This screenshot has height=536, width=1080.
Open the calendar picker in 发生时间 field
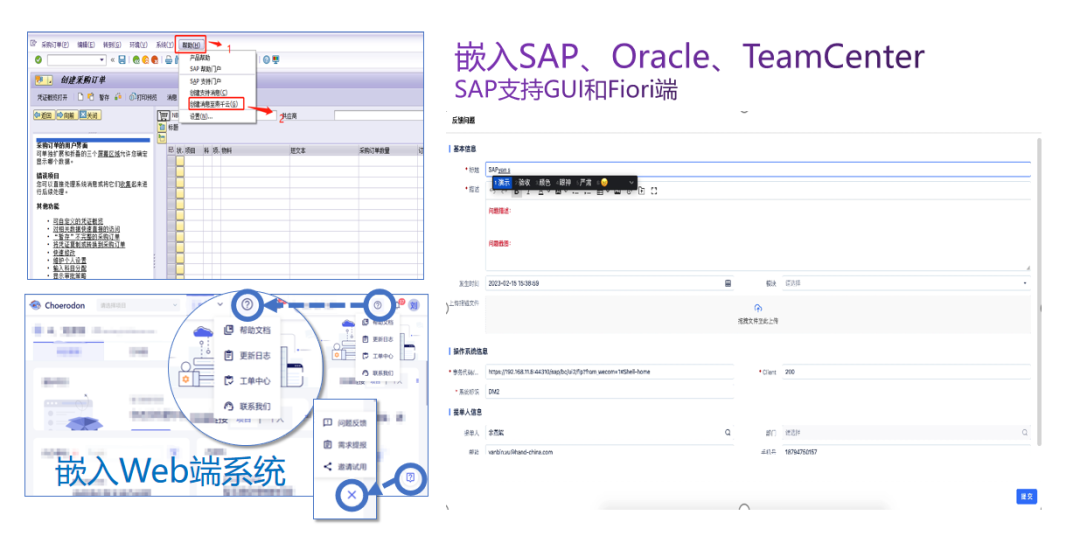pos(728,283)
